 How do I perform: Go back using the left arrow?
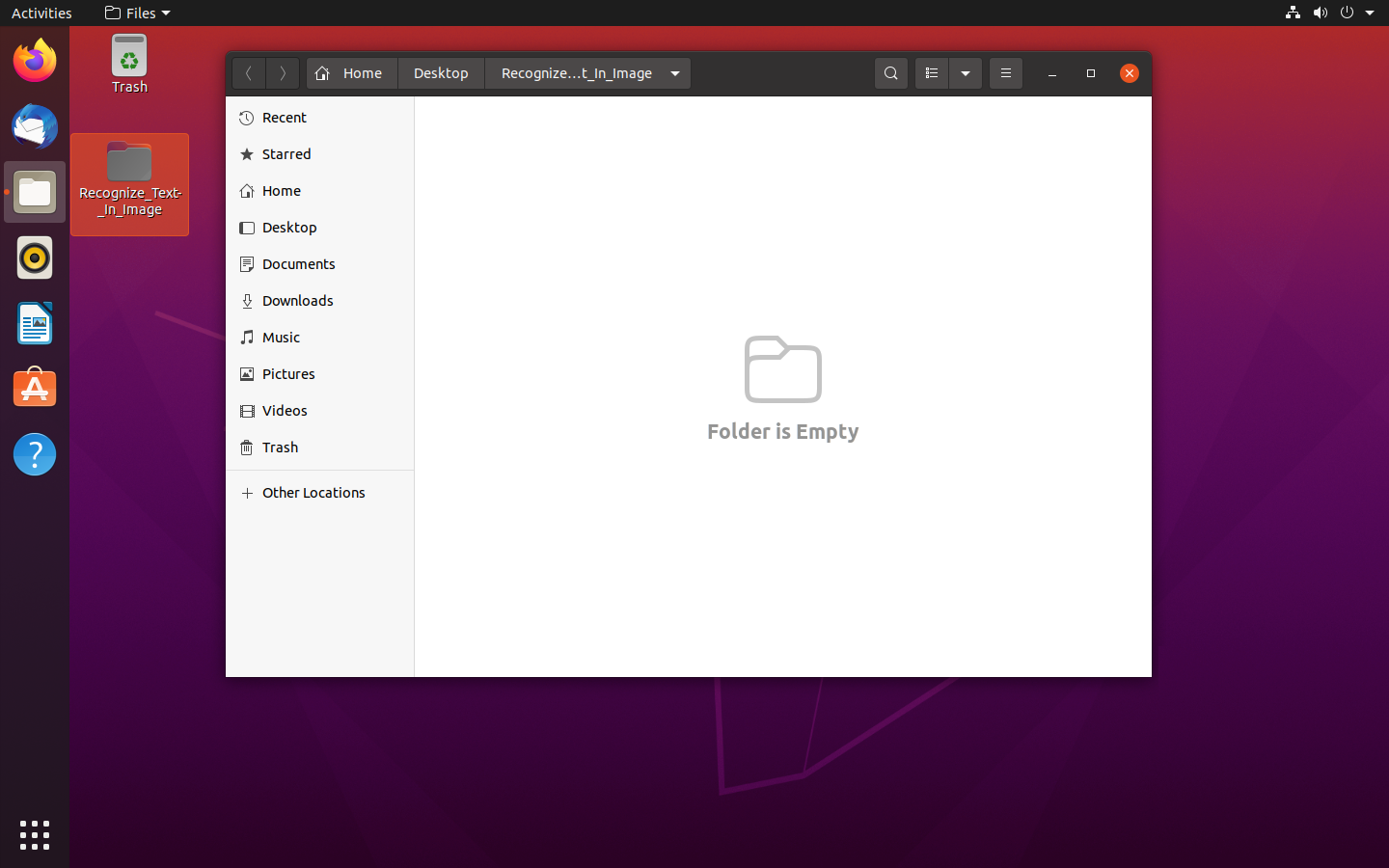click(249, 73)
